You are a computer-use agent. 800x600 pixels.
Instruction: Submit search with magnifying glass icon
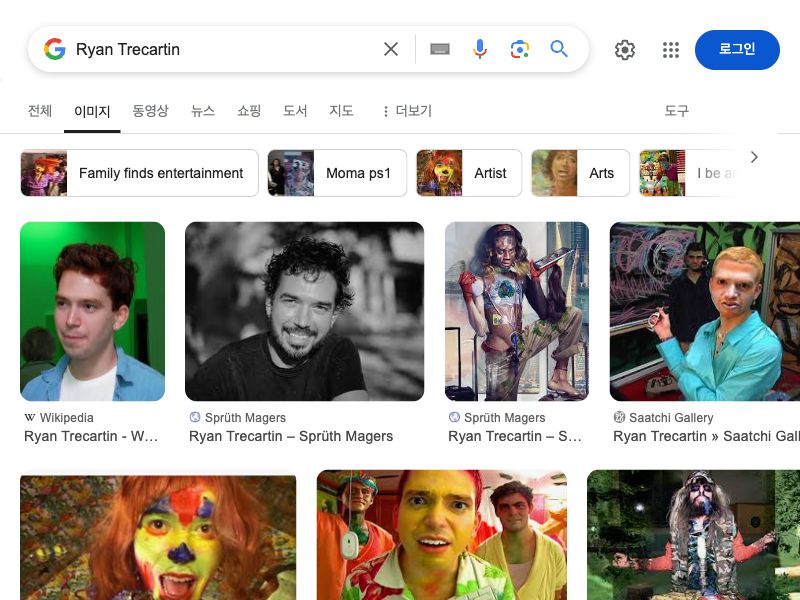[x=559, y=49]
